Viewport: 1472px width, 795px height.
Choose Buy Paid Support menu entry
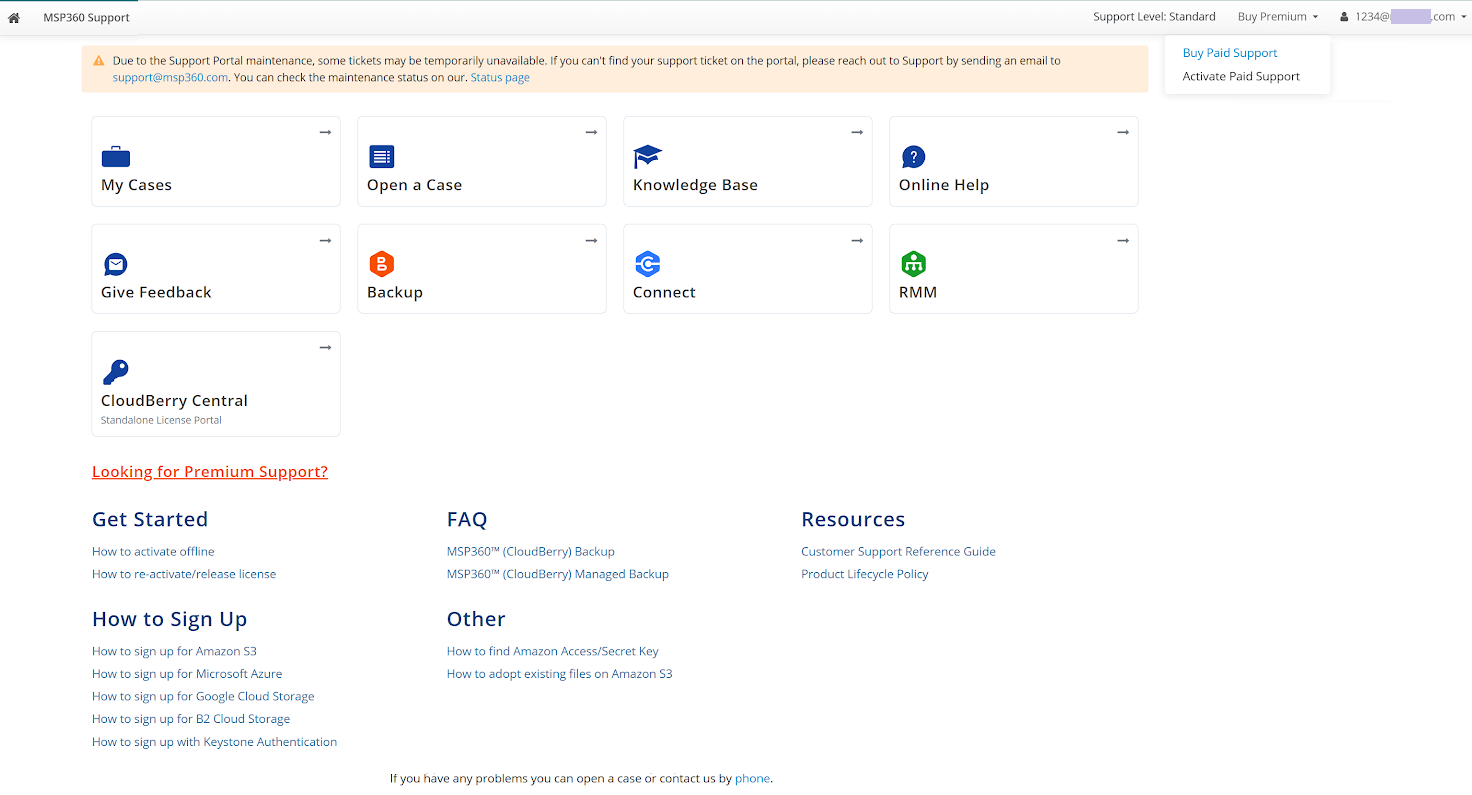tap(1230, 53)
